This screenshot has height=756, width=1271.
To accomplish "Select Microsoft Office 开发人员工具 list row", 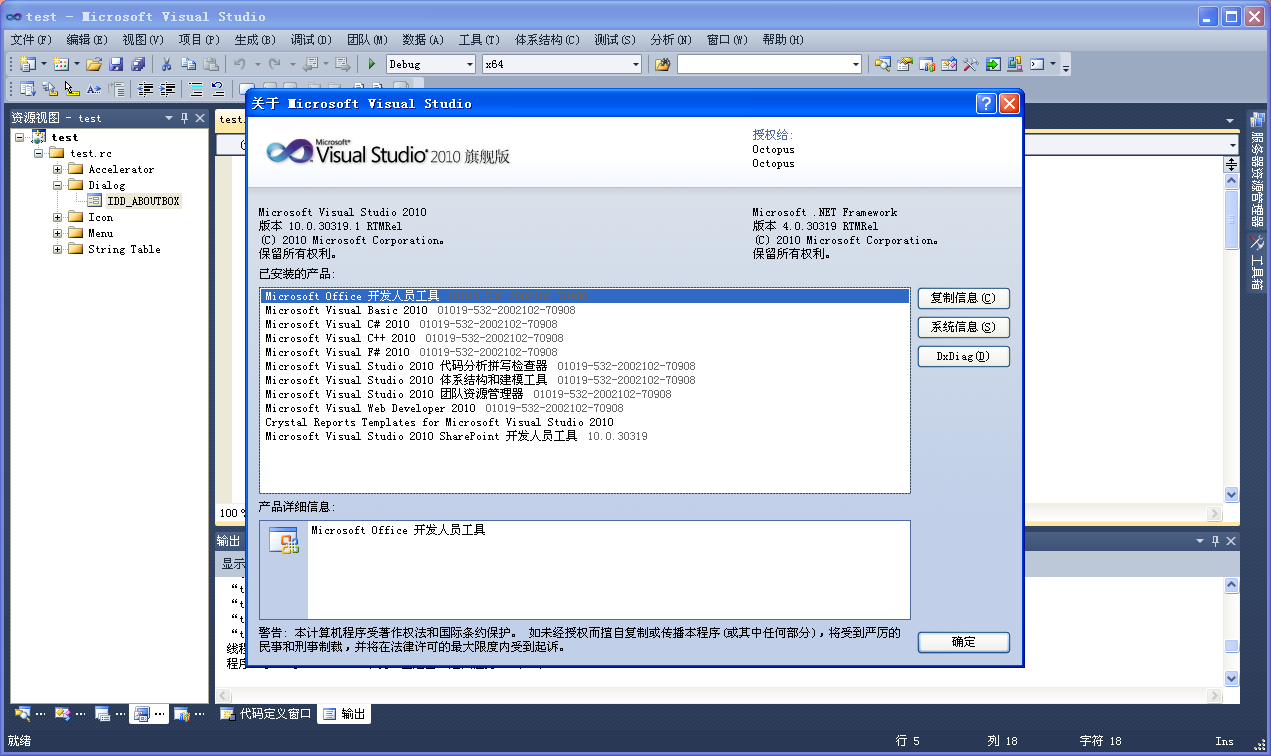I will point(585,296).
